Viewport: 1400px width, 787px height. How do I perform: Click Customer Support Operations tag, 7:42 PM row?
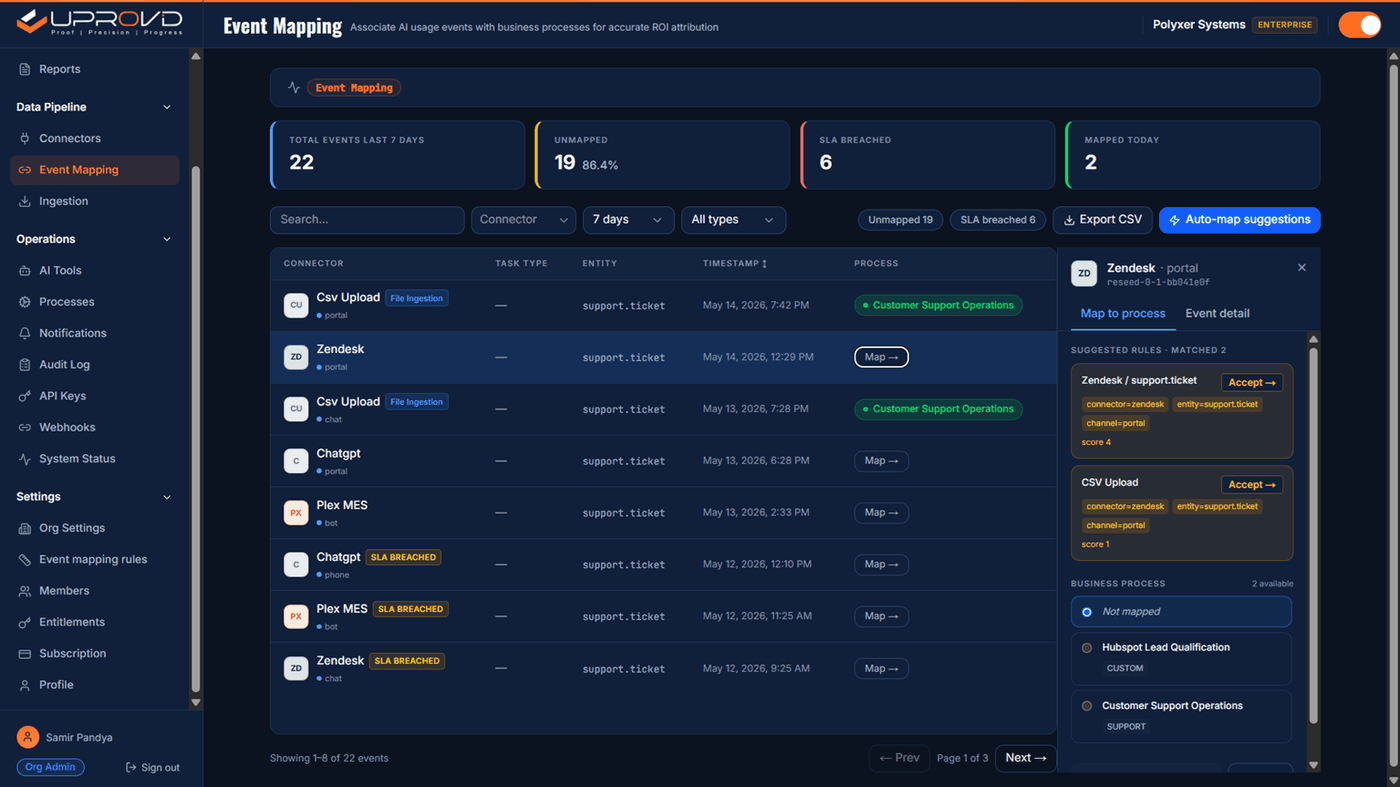coord(938,305)
